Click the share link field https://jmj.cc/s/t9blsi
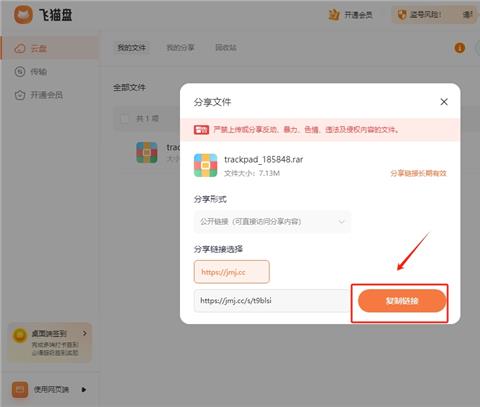The image size is (480, 407). (272, 301)
